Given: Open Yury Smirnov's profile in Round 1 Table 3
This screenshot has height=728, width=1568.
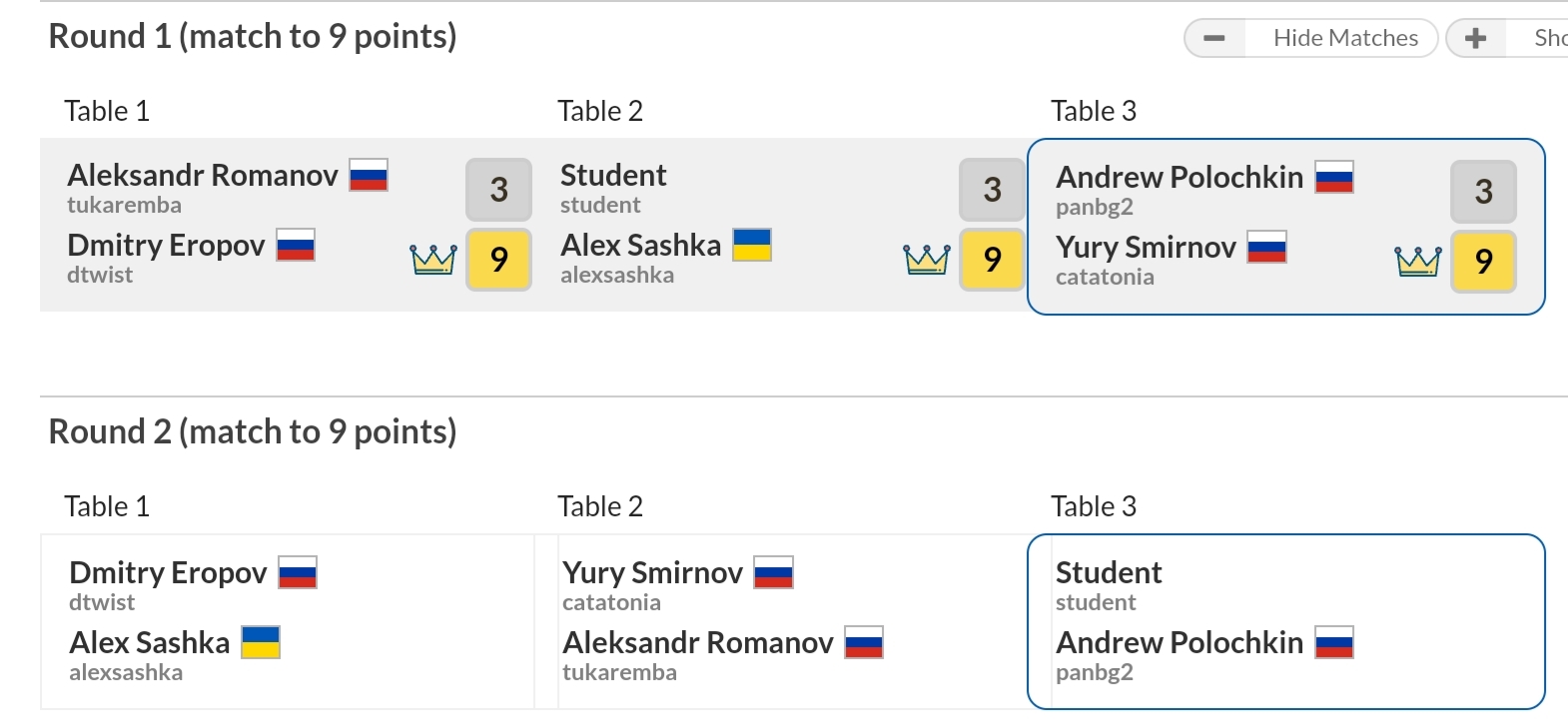Looking at the screenshot, I should pos(1146,248).
